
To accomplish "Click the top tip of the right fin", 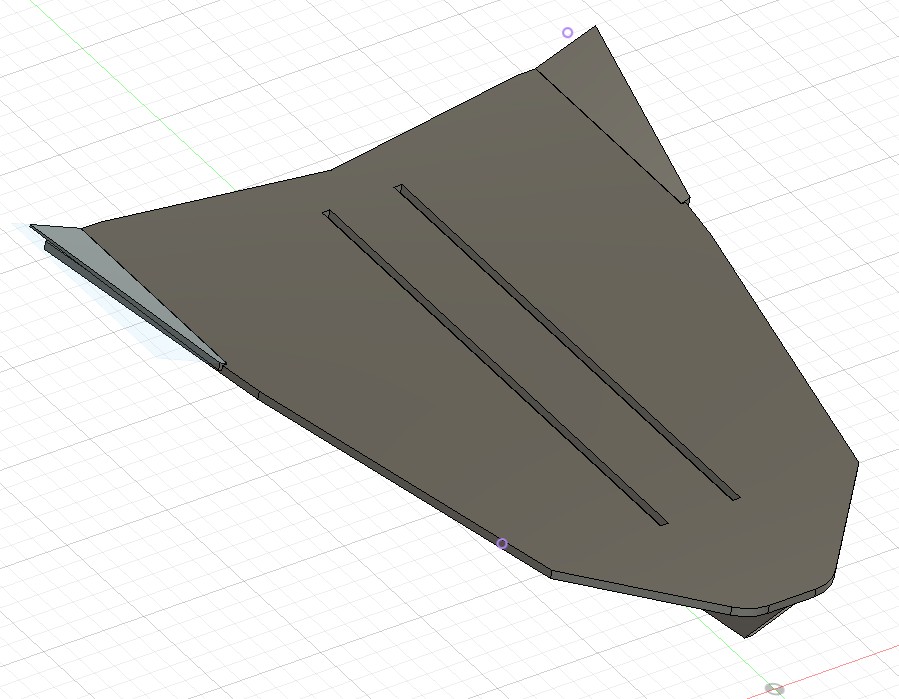I will click(x=596, y=27).
